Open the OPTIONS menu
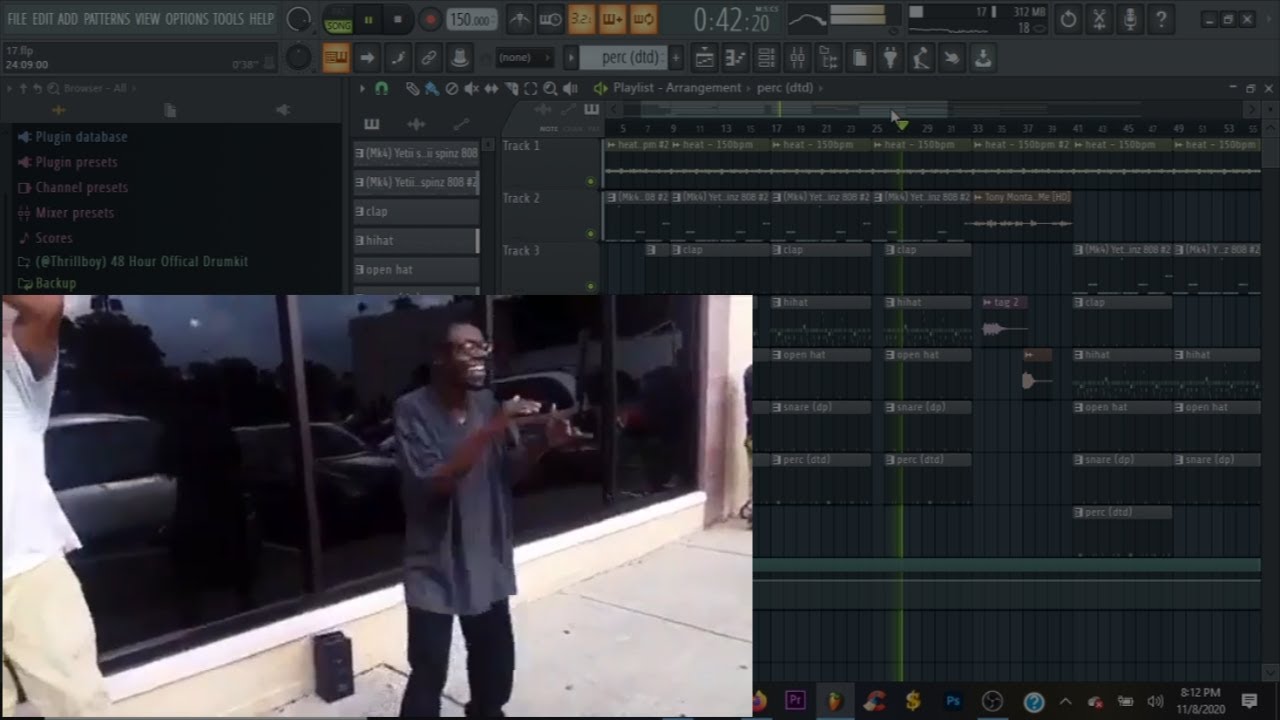Screen dimensions: 1280x720 click(x=186, y=19)
